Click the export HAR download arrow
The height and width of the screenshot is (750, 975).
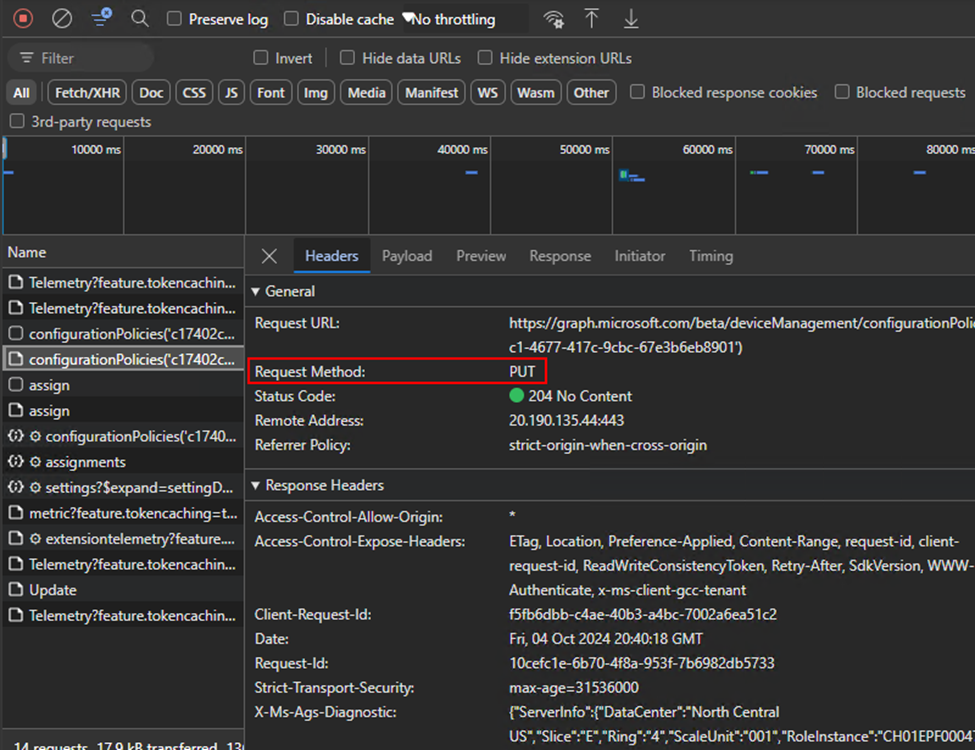click(631, 18)
